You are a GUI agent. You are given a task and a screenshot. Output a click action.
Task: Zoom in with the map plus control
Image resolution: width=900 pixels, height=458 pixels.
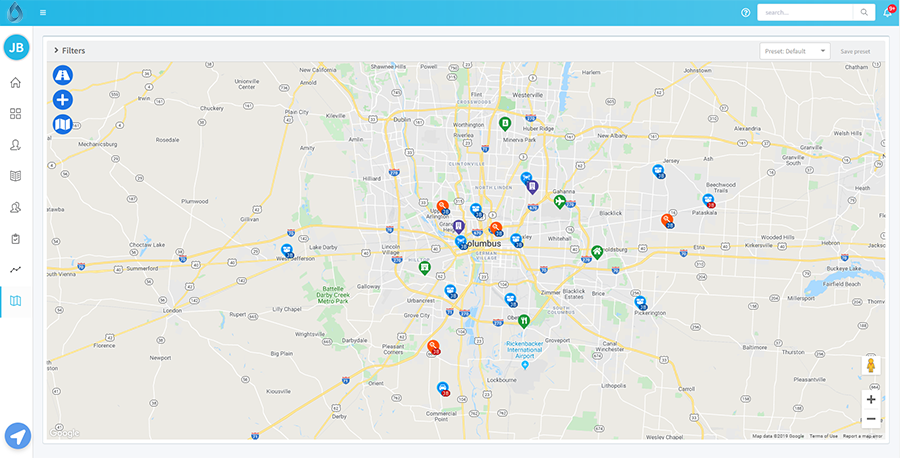(871, 399)
